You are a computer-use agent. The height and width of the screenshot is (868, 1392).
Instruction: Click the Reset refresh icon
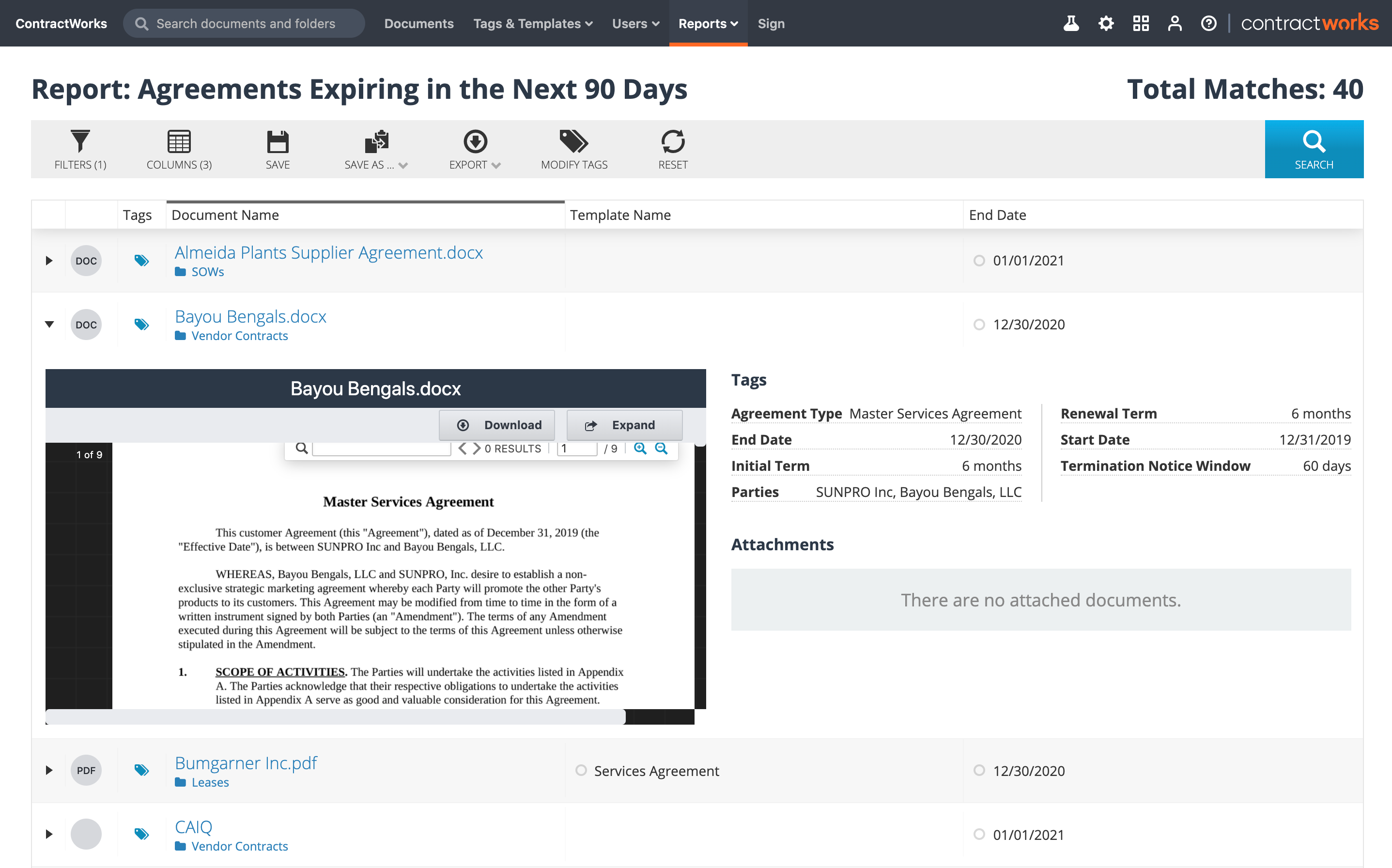tap(672, 141)
